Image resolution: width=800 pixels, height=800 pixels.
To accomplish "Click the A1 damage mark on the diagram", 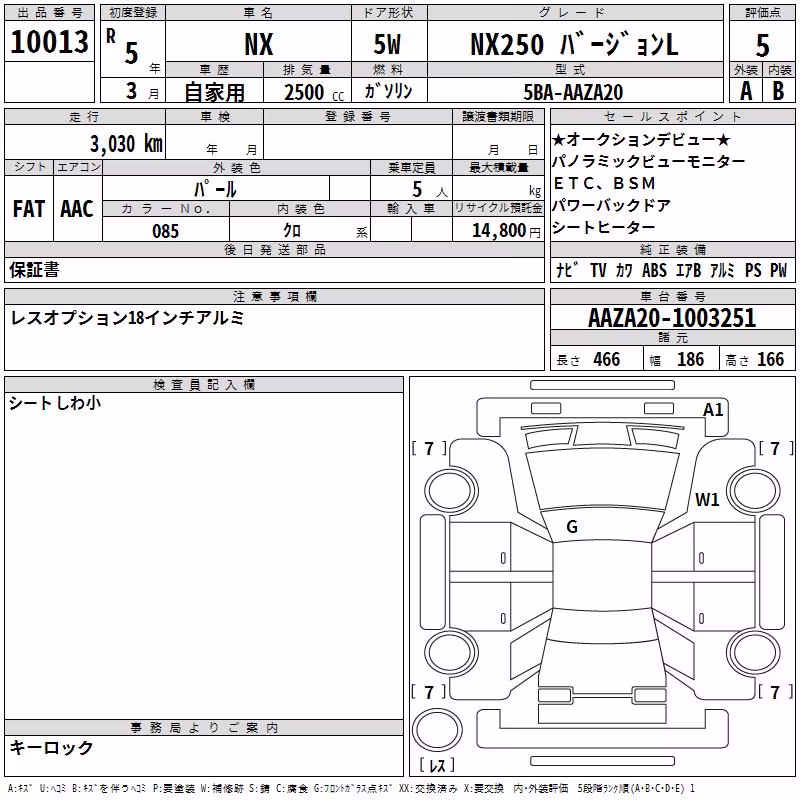I will (x=713, y=410).
